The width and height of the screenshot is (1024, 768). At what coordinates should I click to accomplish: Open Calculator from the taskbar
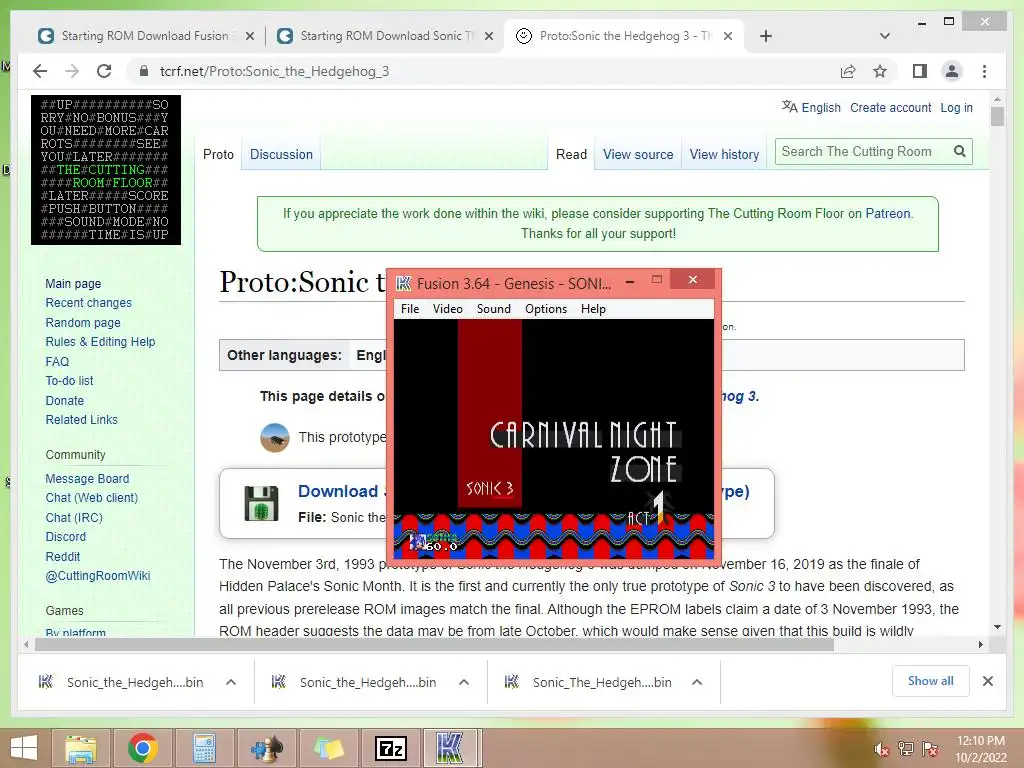point(204,748)
